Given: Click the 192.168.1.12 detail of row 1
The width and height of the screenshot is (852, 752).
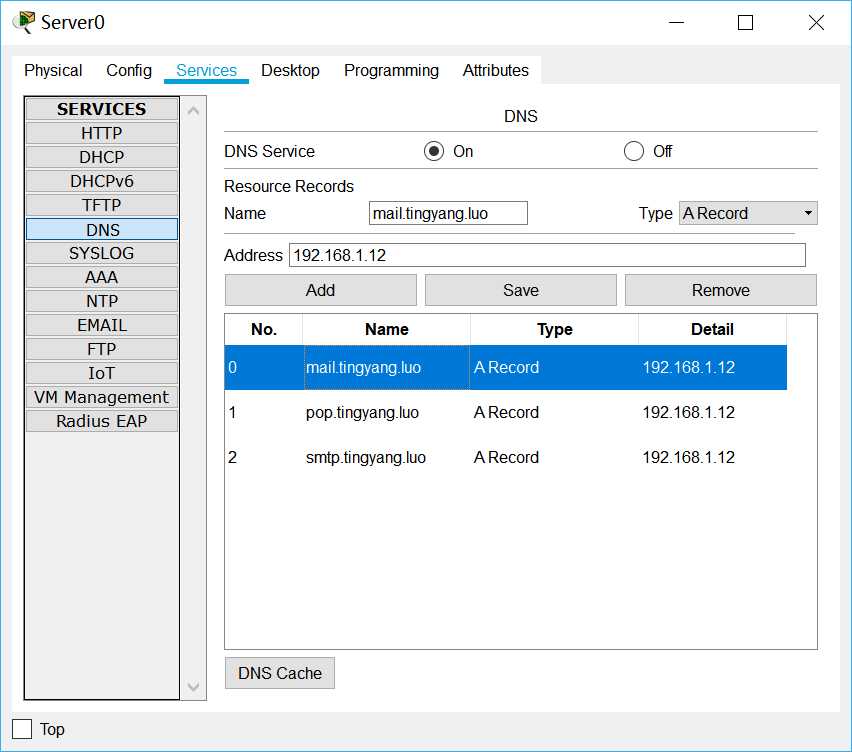Looking at the screenshot, I should pyautogui.click(x=688, y=412).
